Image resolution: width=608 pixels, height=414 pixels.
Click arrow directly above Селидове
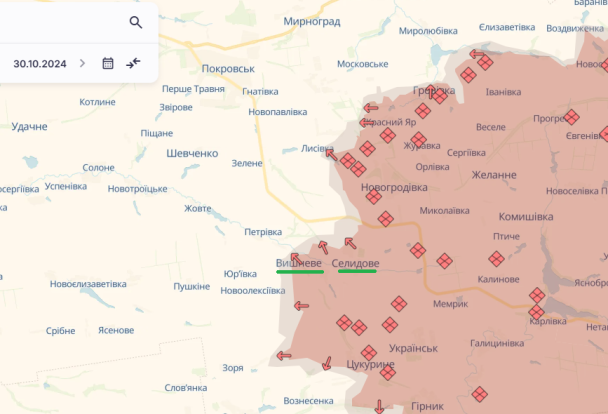click(351, 243)
